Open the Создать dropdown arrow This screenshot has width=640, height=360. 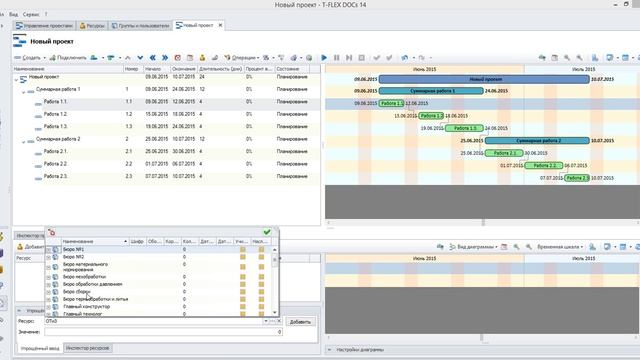tap(44, 58)
